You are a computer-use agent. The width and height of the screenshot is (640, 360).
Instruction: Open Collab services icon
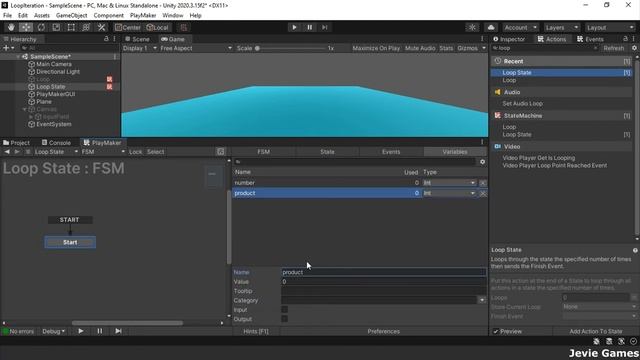pos(472,27)
